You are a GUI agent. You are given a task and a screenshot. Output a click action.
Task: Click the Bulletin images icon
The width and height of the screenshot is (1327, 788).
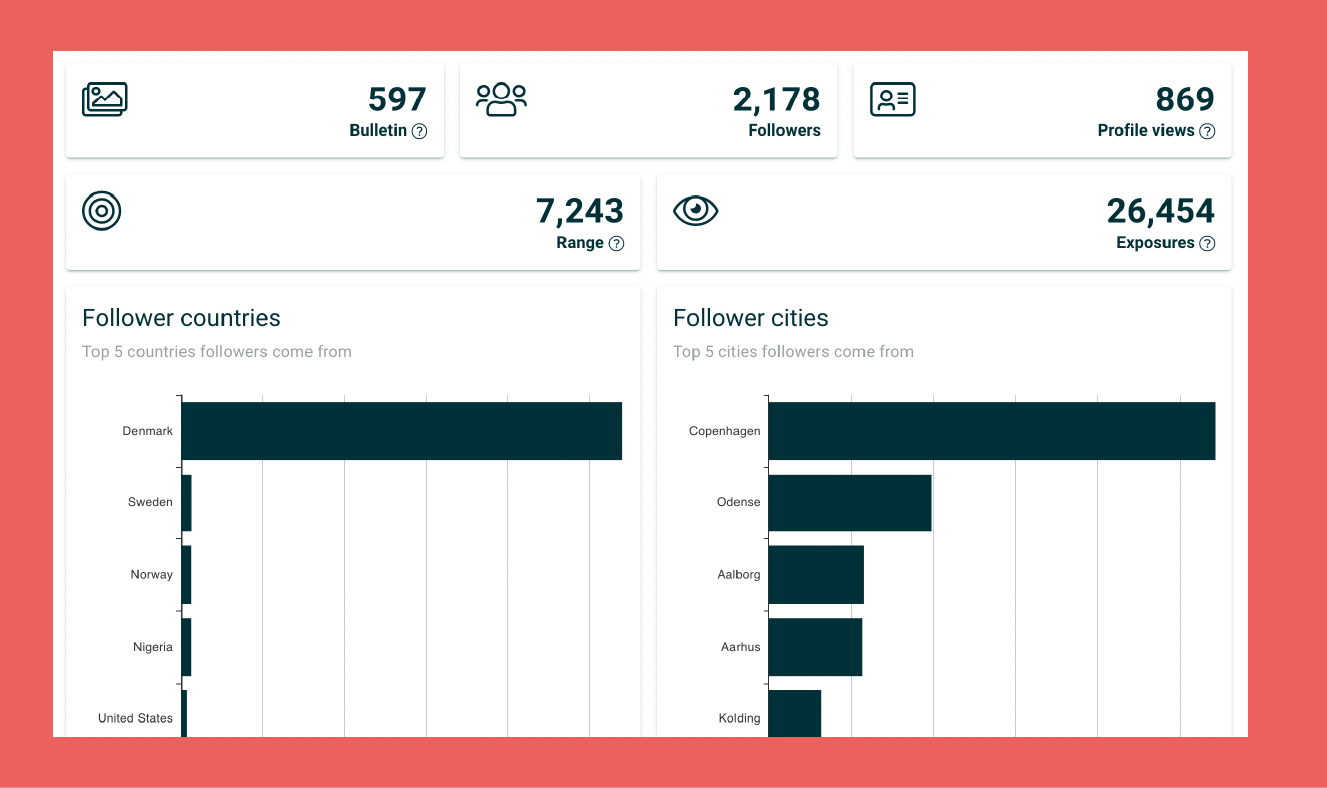click(x=104, y=99)
